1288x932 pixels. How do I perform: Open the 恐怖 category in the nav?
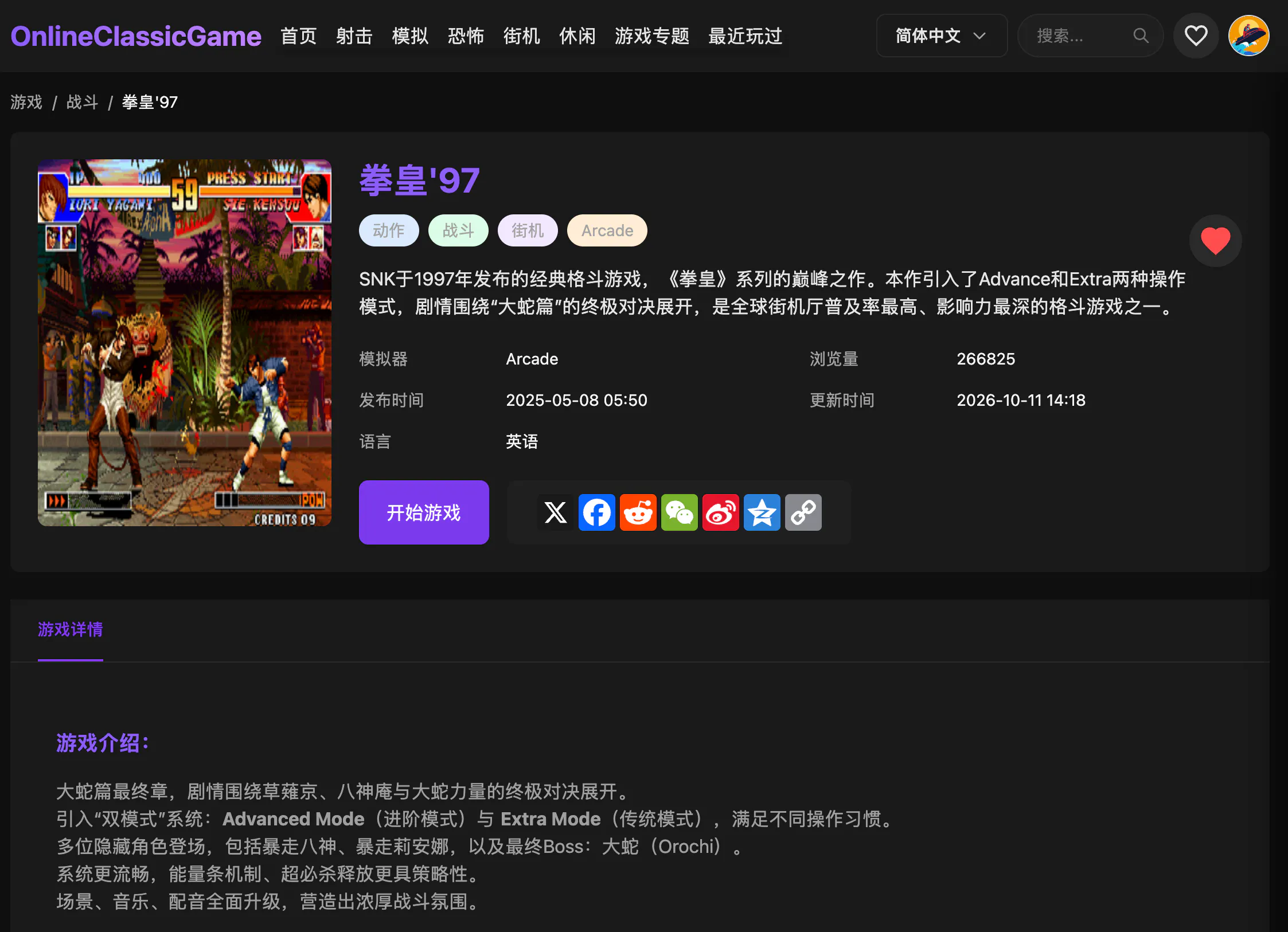point(466,36)
